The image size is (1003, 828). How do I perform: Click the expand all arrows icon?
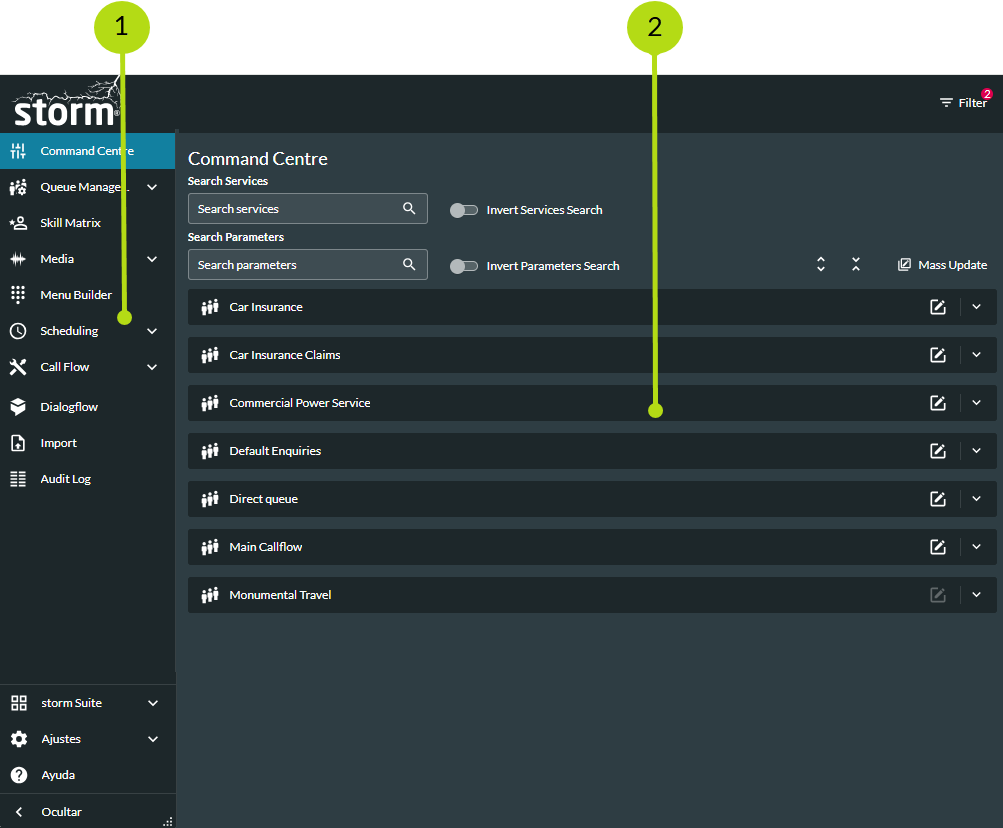821,264
